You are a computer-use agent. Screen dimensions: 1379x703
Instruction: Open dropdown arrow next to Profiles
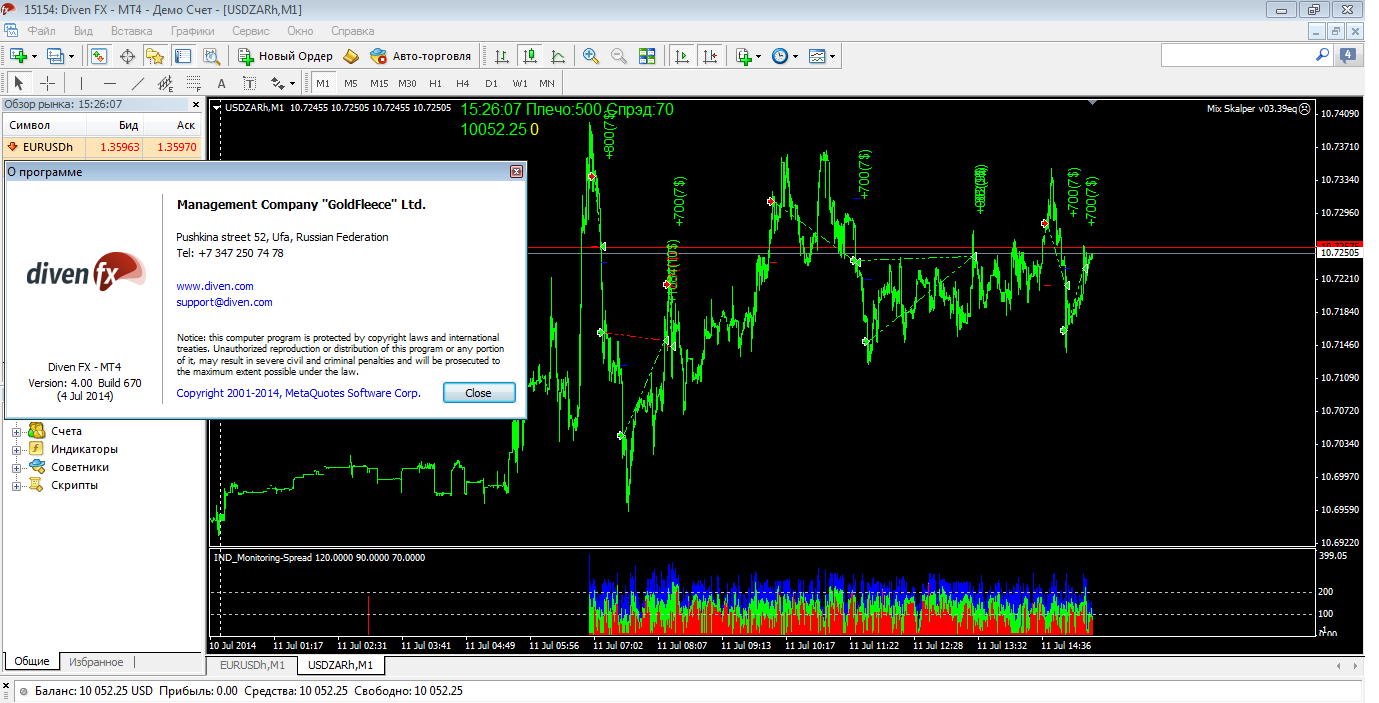point(71,56)
